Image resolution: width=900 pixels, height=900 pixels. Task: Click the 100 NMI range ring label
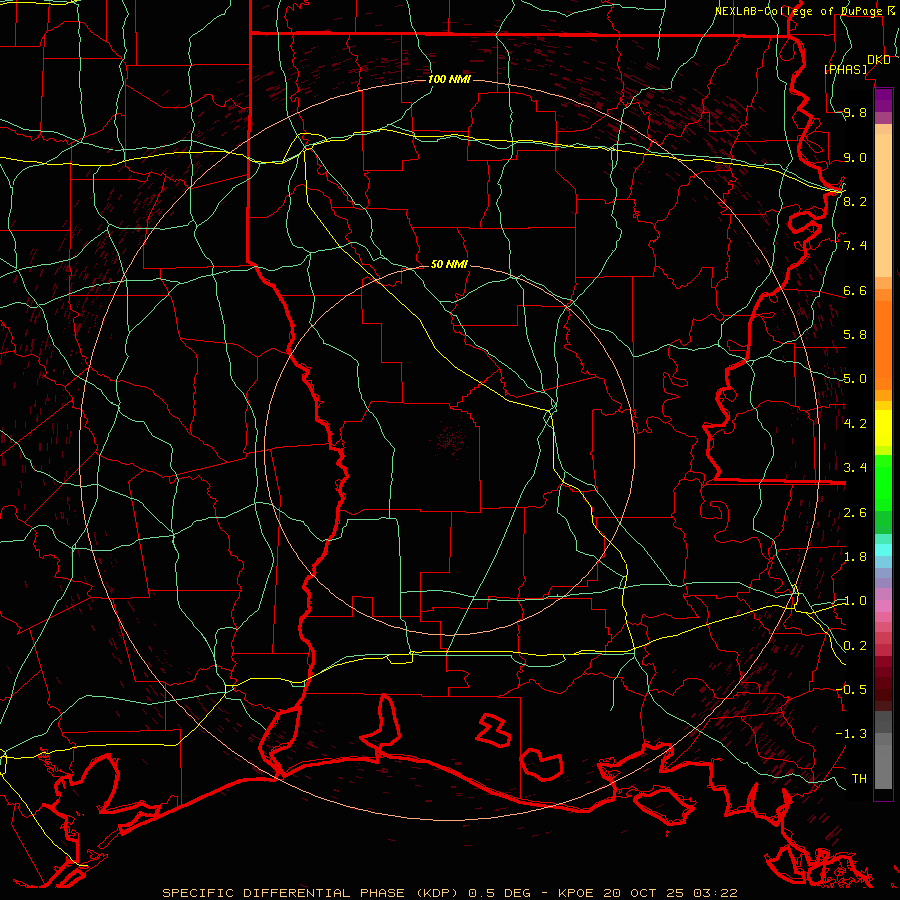(449, 79)
